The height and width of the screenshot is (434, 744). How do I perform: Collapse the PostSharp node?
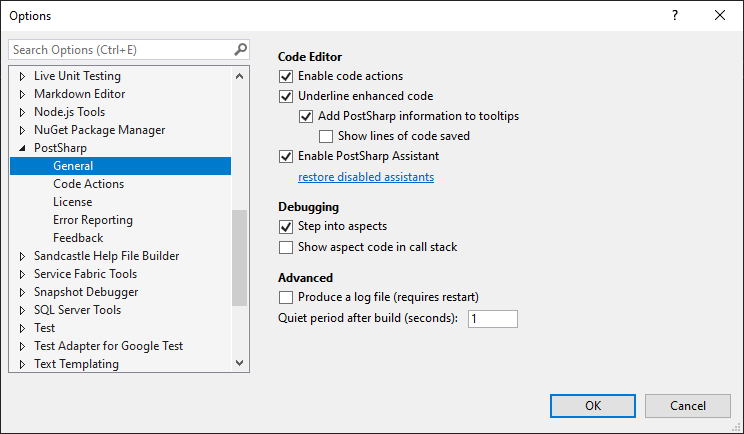coord(22,148)
